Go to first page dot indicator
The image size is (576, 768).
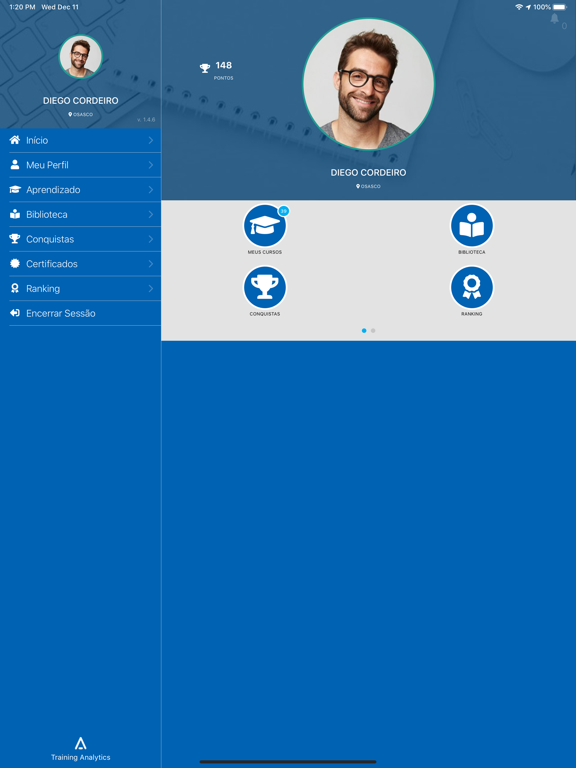pyautogui.click(x=364, y=331)
